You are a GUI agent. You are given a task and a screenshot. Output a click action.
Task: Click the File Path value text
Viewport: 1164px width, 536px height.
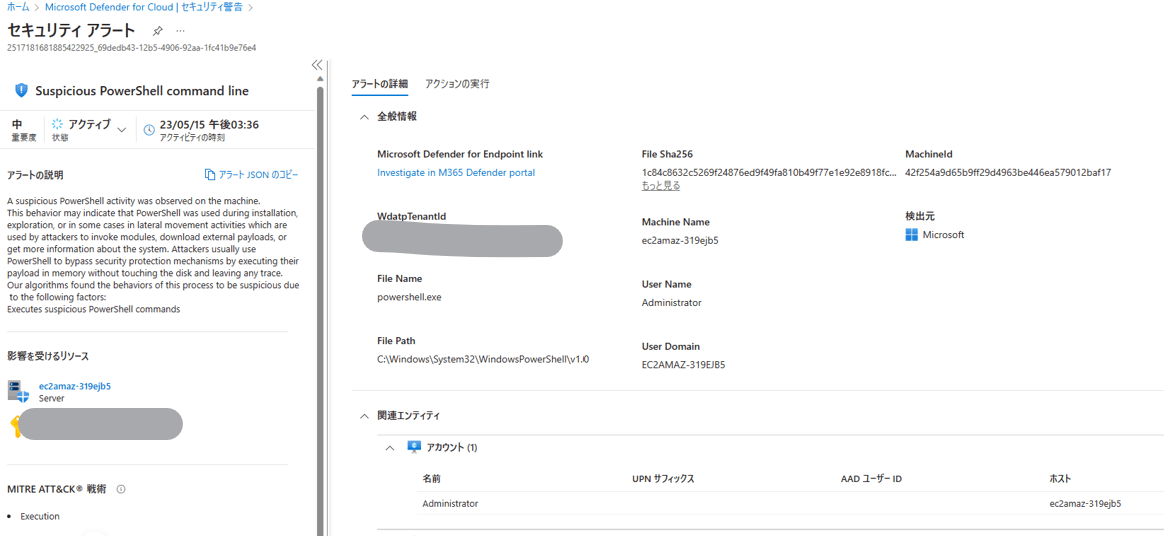pos(483,359)
